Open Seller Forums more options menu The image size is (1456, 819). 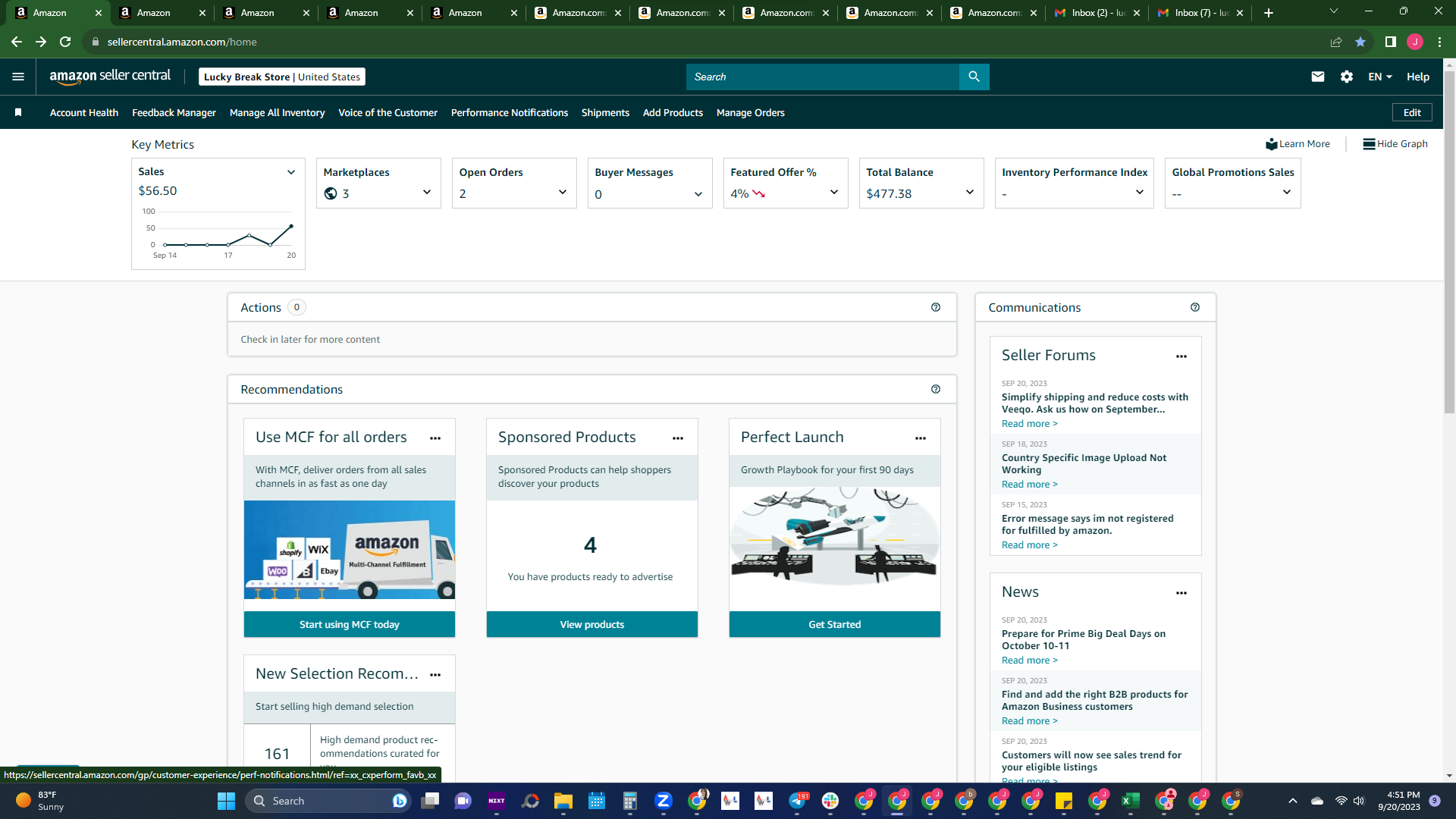[1181, 356]
